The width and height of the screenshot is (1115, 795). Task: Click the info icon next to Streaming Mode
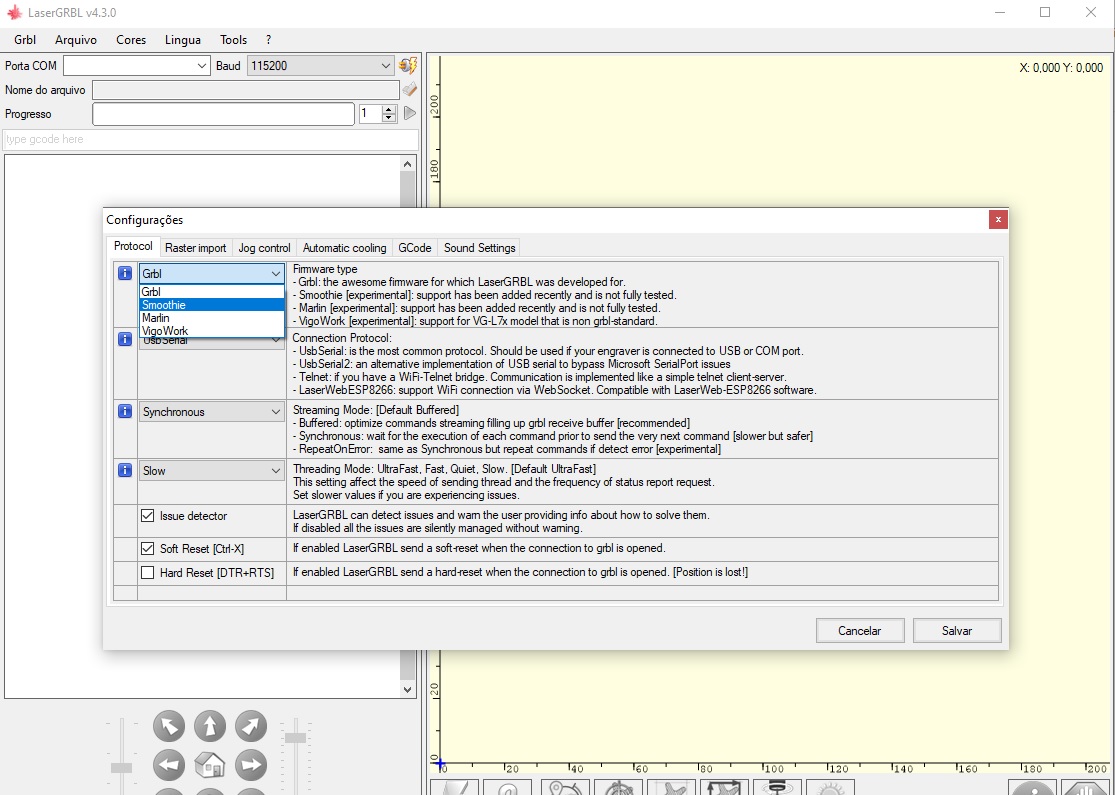[125, 412]
